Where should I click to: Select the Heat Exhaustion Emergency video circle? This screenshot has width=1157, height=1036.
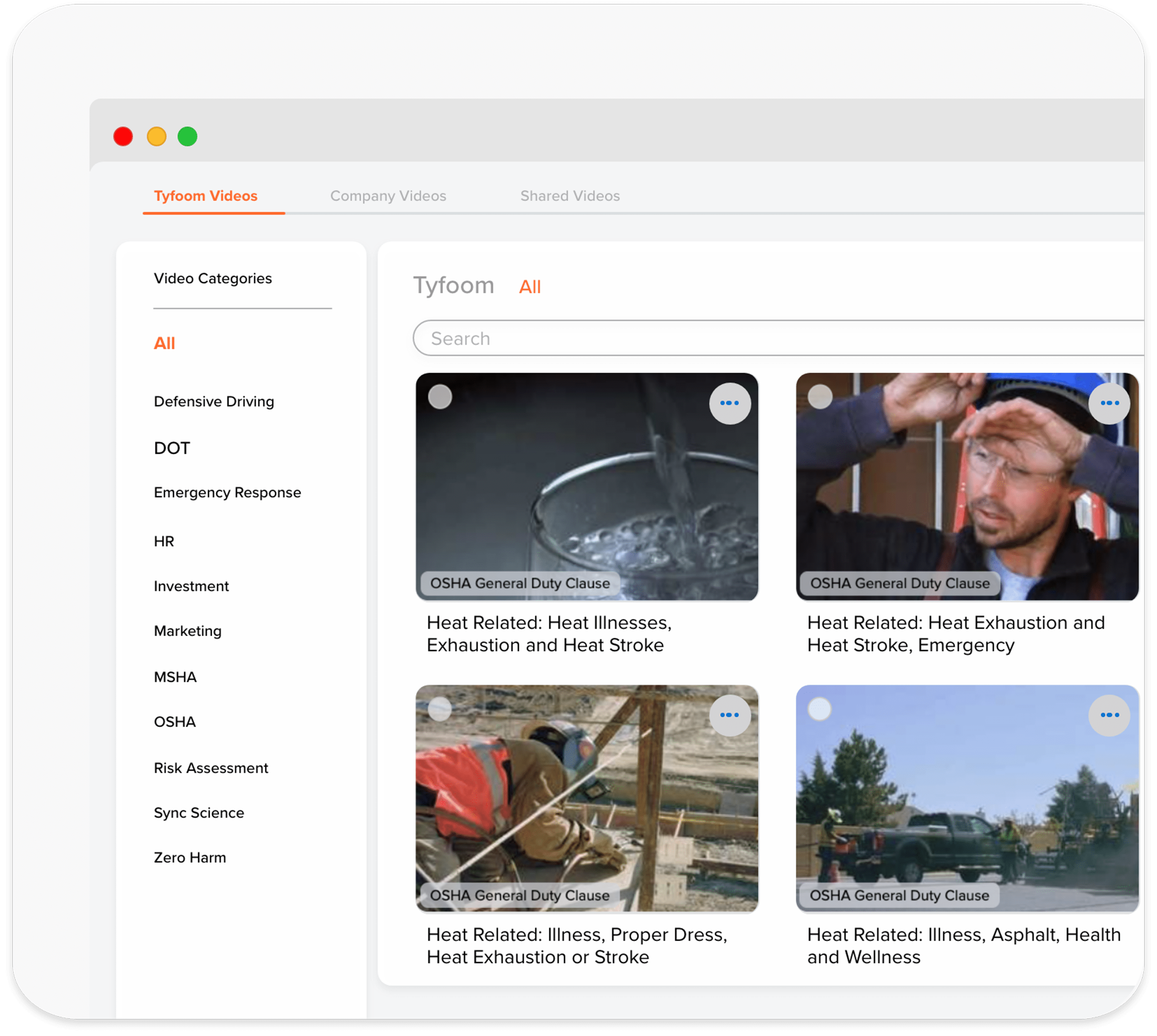[820, 397]
